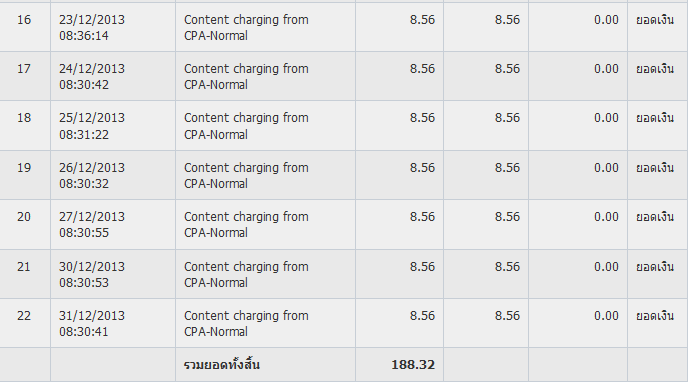Click Content charging description in row 19
This screenshot has width=689, height=383.
coord(246,176)
